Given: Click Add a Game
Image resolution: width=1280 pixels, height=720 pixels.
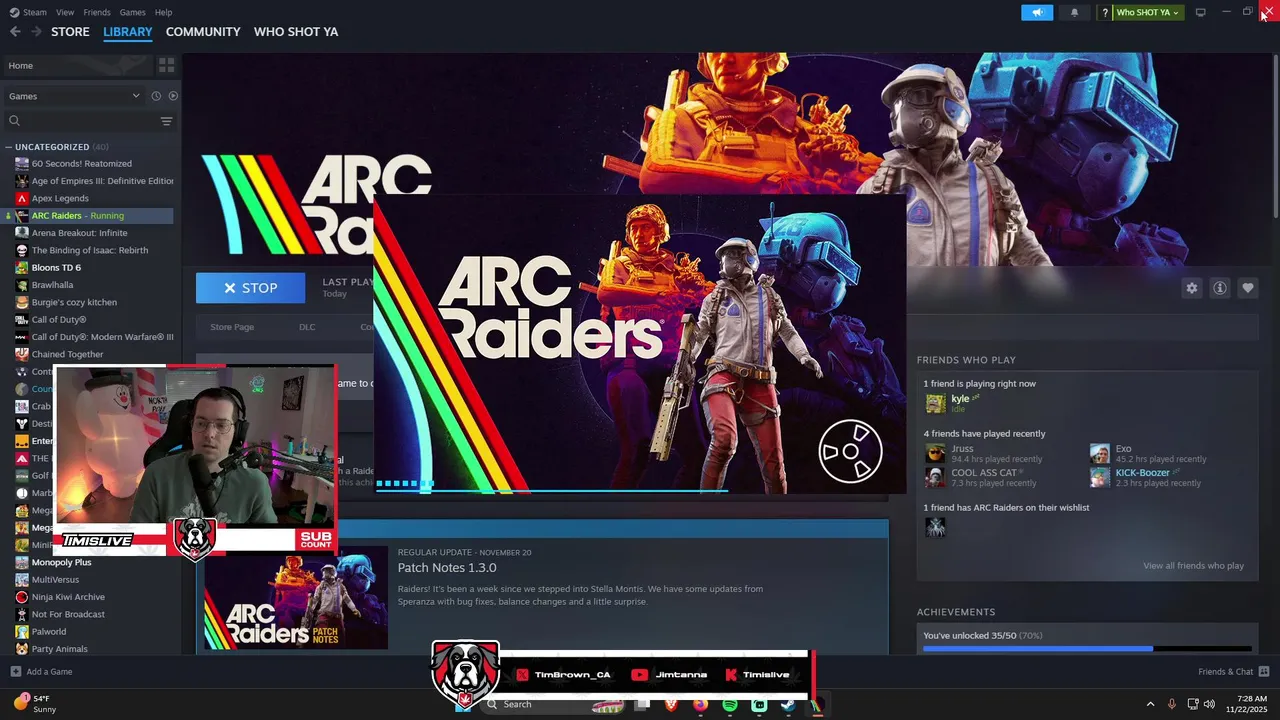Looking at the screenshot, I should (x=41, y=672).
